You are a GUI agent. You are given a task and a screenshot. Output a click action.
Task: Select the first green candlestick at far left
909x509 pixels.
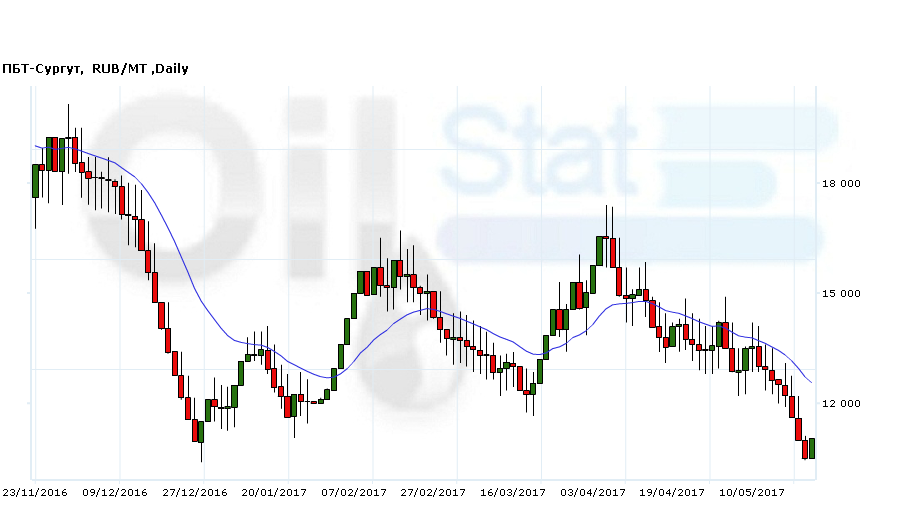point(36,180)
